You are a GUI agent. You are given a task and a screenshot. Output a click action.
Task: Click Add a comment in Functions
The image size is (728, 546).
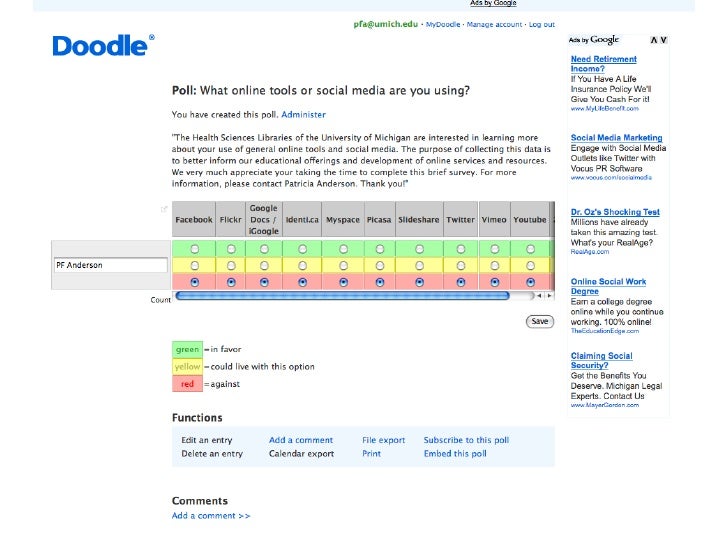click(x=301, y=440)
